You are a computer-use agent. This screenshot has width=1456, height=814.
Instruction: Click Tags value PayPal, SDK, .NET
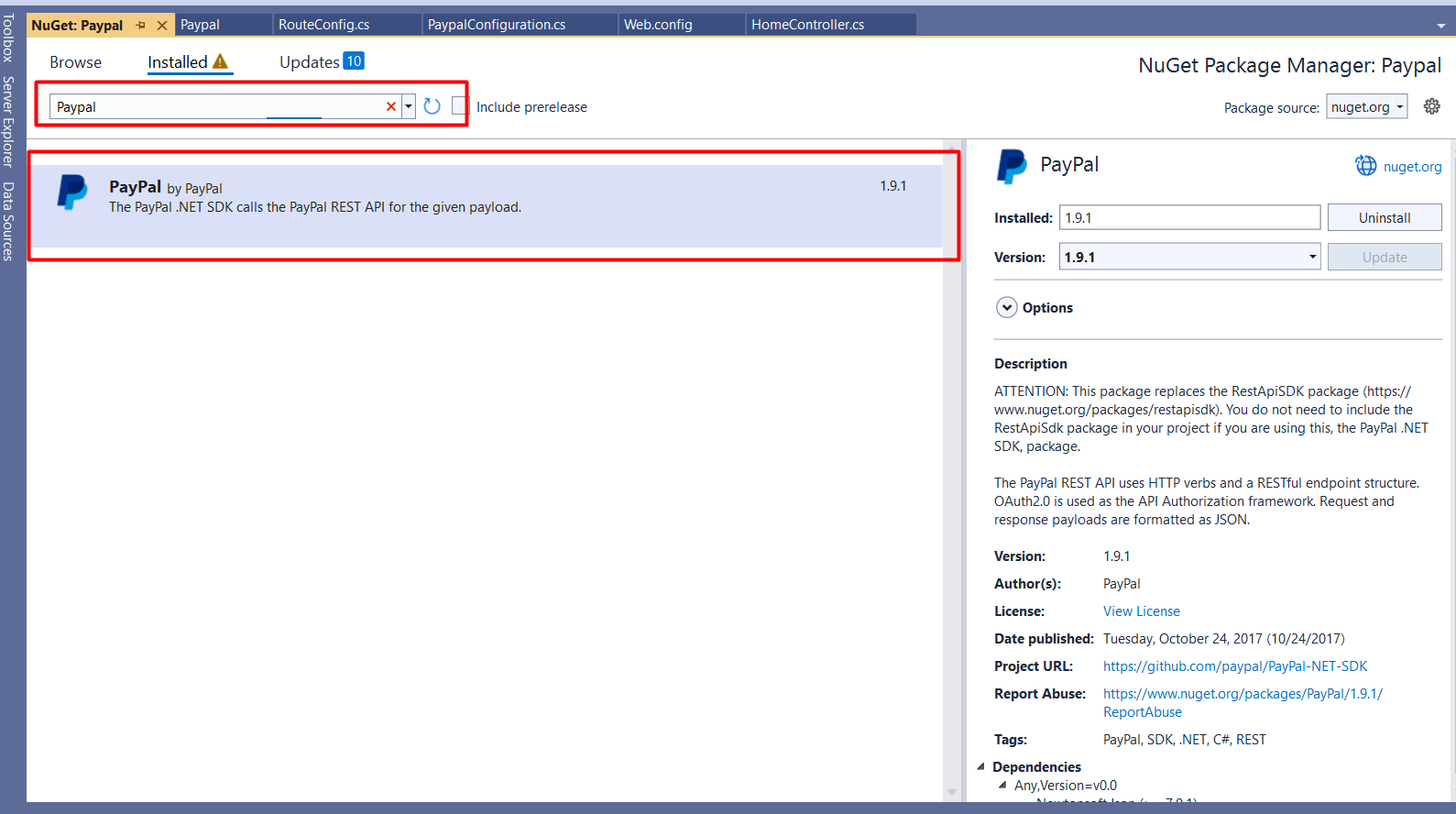coord(1185,740)
